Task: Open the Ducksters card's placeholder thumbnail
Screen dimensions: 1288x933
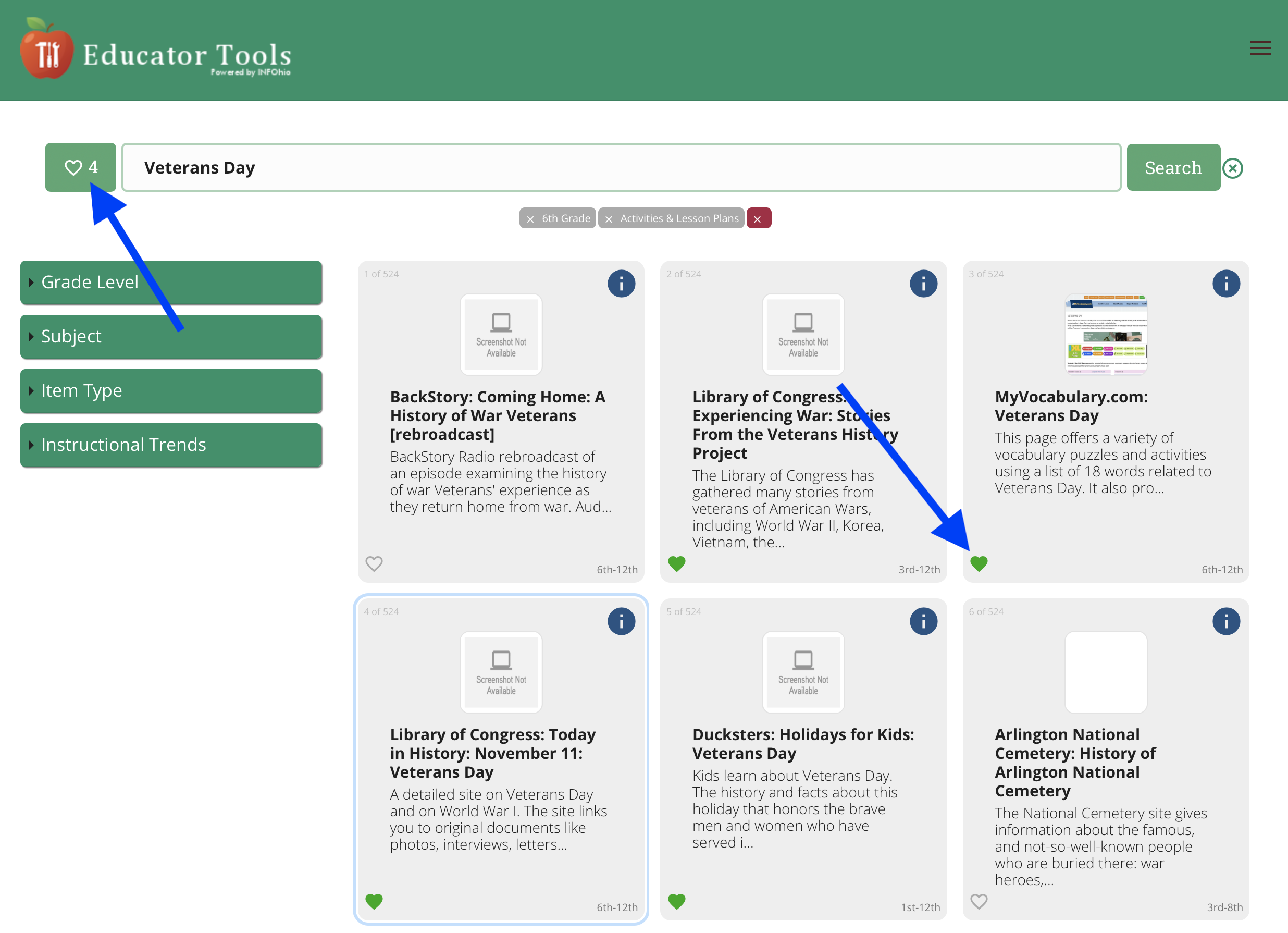Action: click(803, 672)
